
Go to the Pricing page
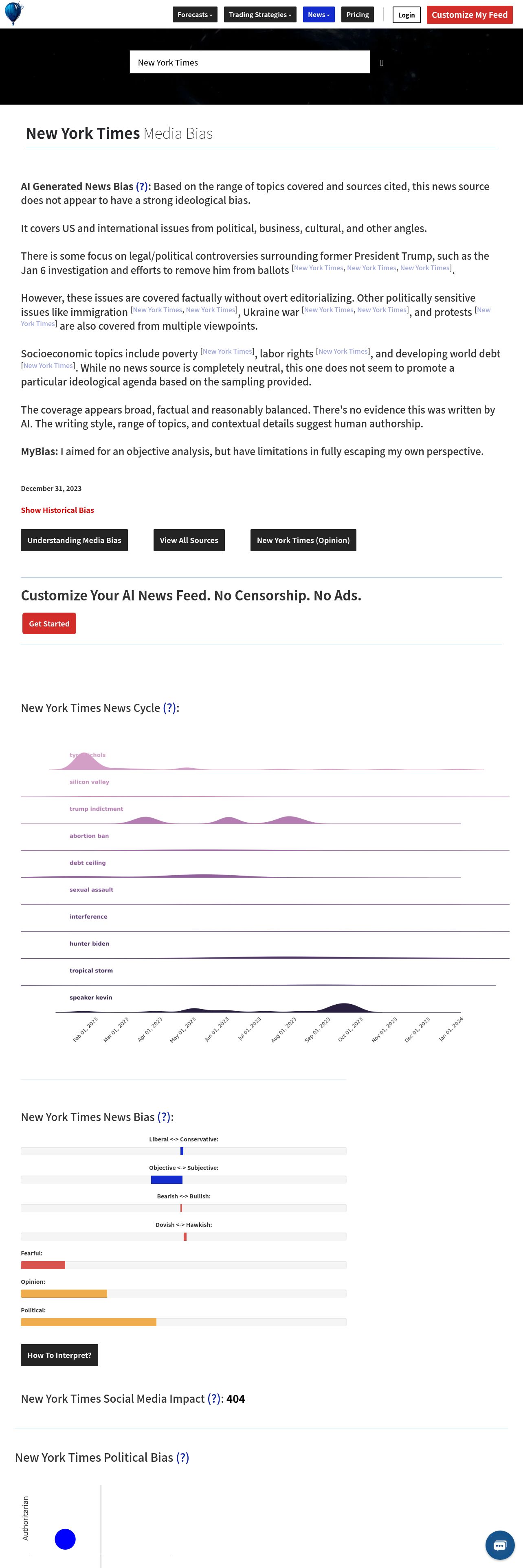[x=357, y=15]
